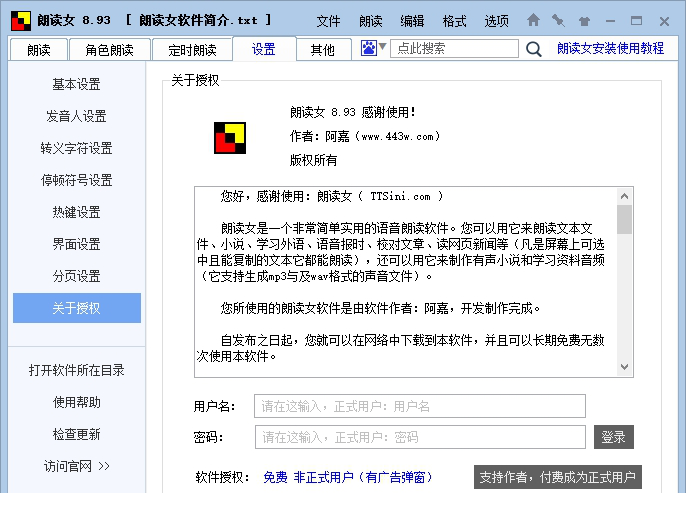Open 发音人设置 in the sidebar
This screenshot has height=512, width=686.
pos(77,116)
